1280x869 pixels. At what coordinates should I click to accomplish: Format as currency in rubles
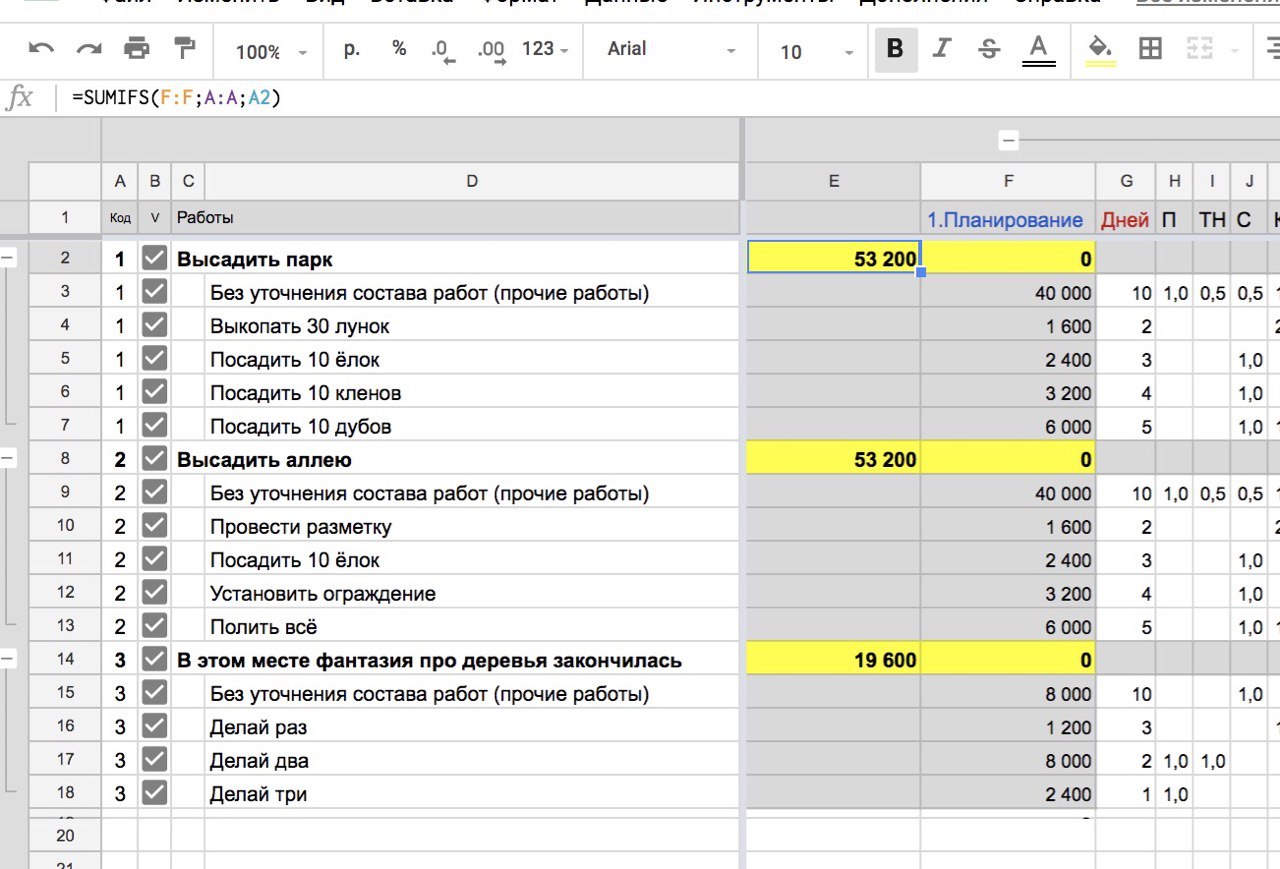[x=351, y=49]
